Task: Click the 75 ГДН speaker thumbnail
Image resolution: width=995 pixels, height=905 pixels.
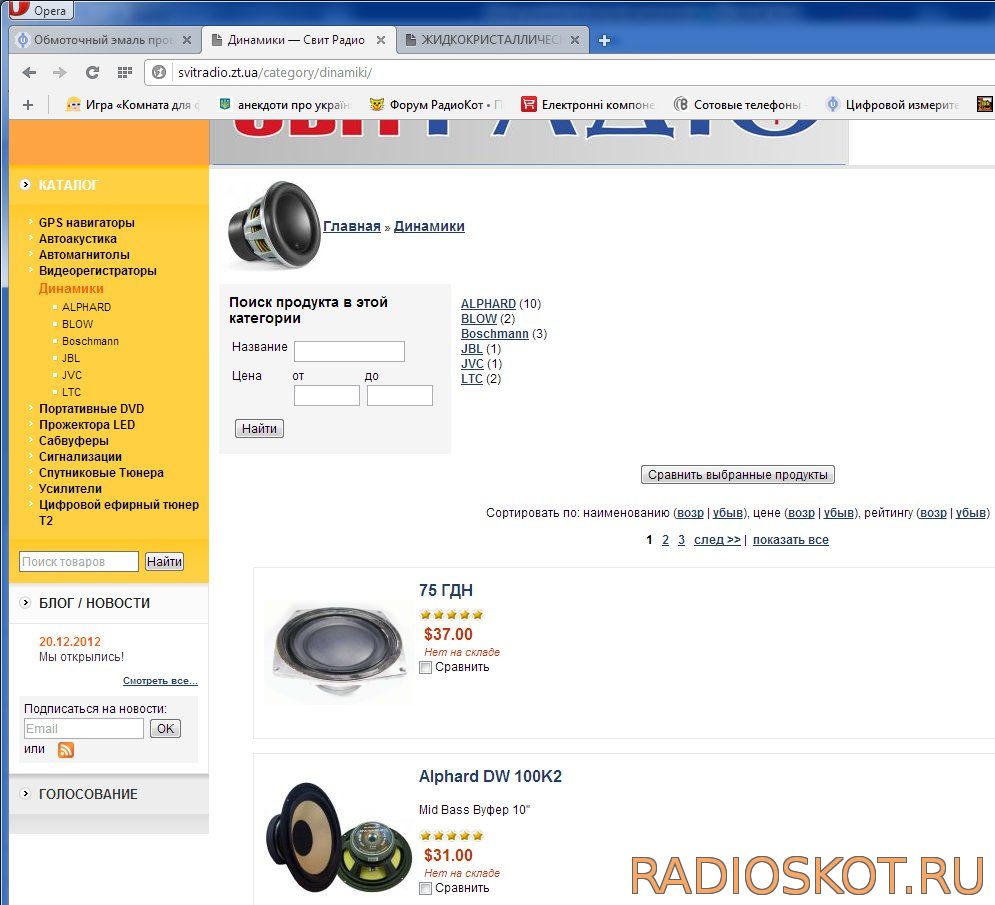Action: (339, 652)
